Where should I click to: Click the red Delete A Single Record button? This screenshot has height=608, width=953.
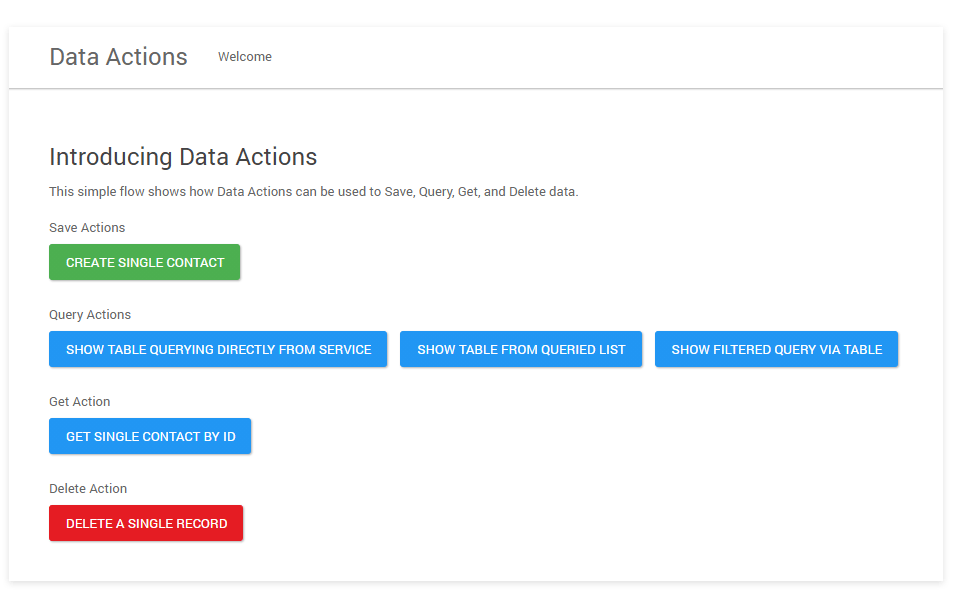(x=145, y=523)
